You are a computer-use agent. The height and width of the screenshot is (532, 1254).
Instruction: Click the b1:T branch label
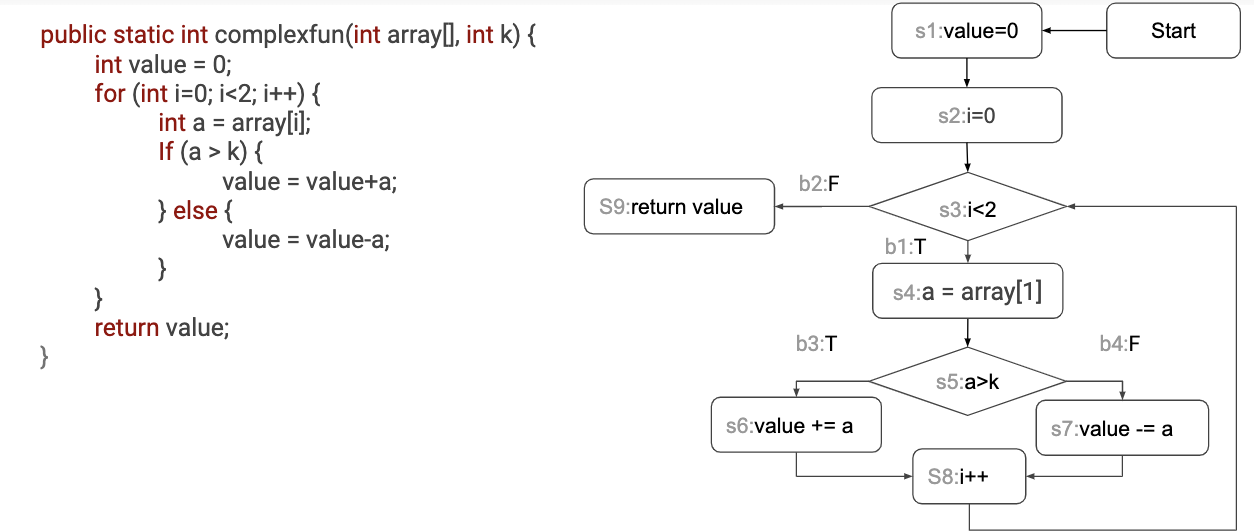tap(905, 246)
